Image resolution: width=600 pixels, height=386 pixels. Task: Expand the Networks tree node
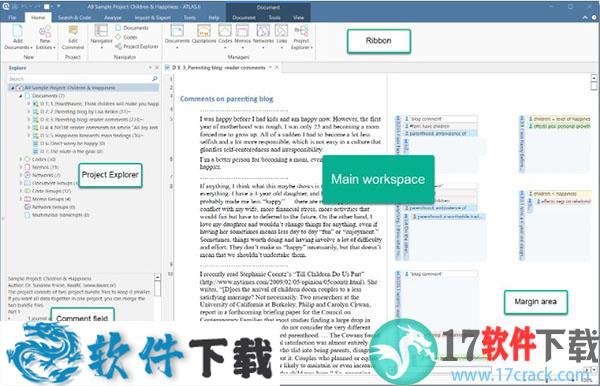(x=21, y=175)
